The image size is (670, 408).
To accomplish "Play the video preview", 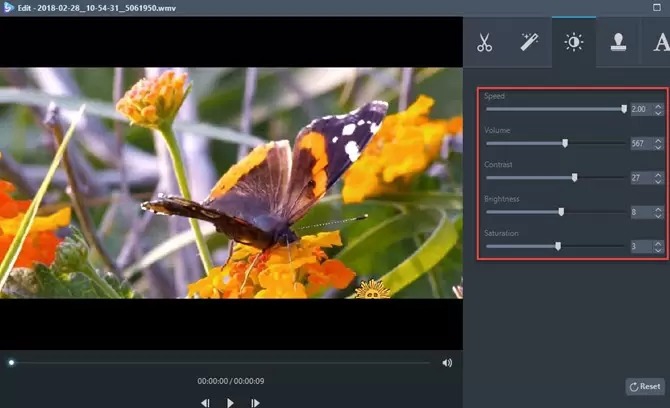I will pos(230,402).
